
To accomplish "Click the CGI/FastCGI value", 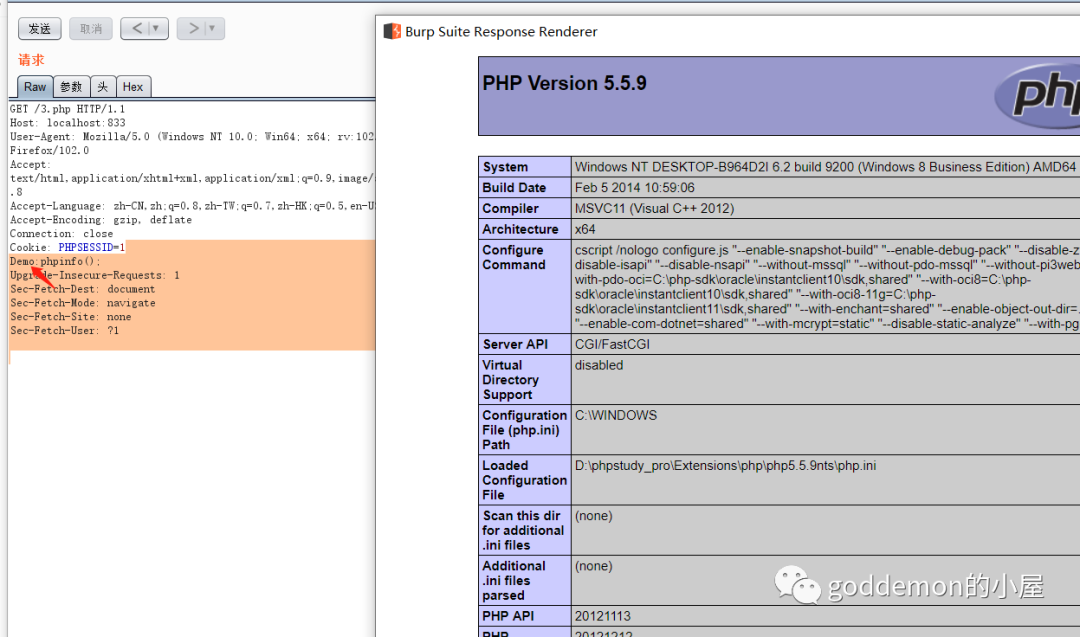I will coord(612,344).
